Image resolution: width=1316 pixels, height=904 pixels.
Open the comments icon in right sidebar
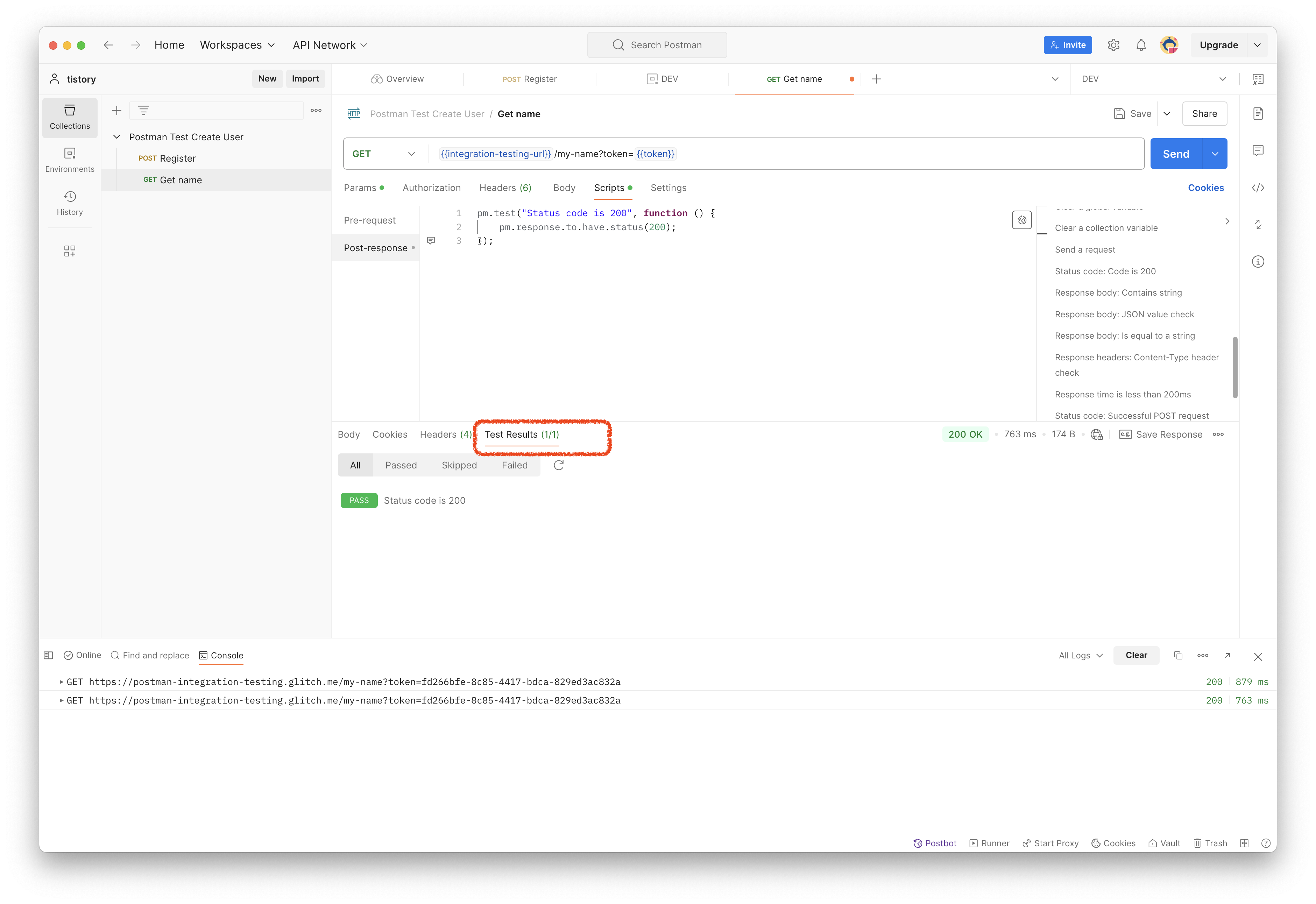1258,151
